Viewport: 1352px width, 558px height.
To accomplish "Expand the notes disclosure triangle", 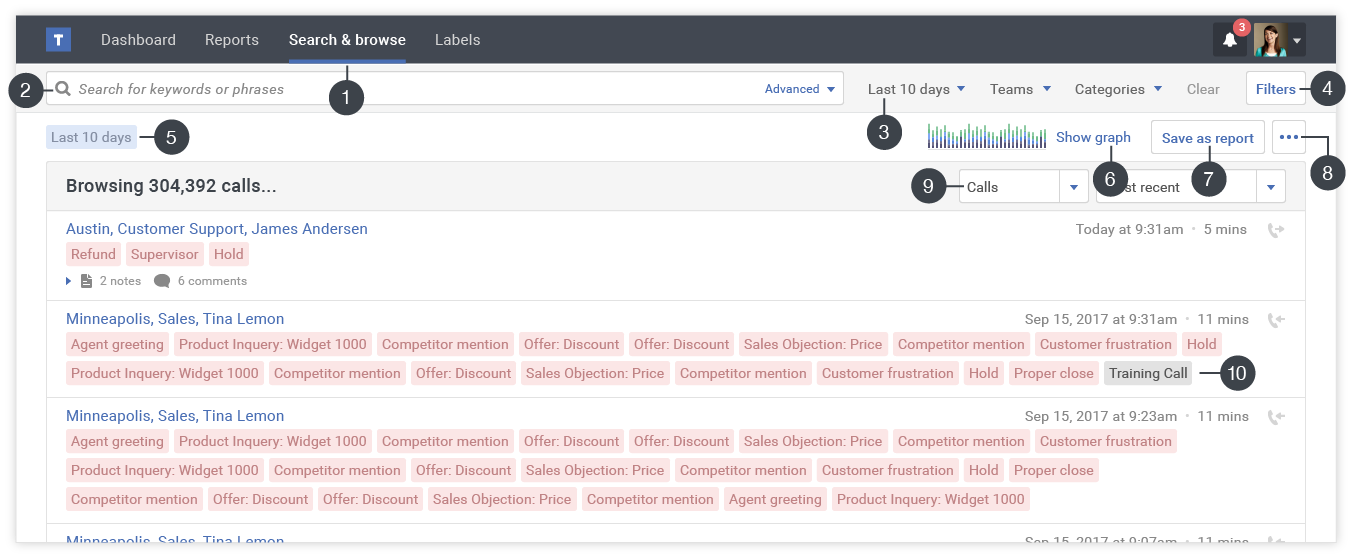I will 69,281.
